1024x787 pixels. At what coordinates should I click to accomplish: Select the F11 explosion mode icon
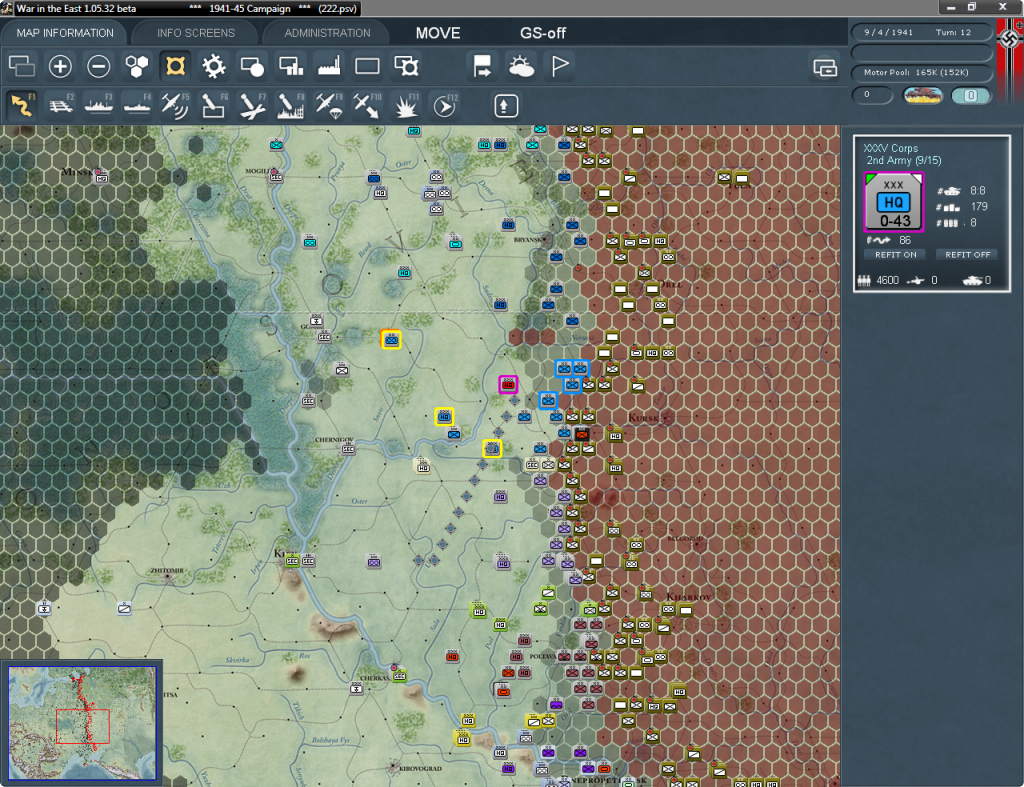click(406, 106)
